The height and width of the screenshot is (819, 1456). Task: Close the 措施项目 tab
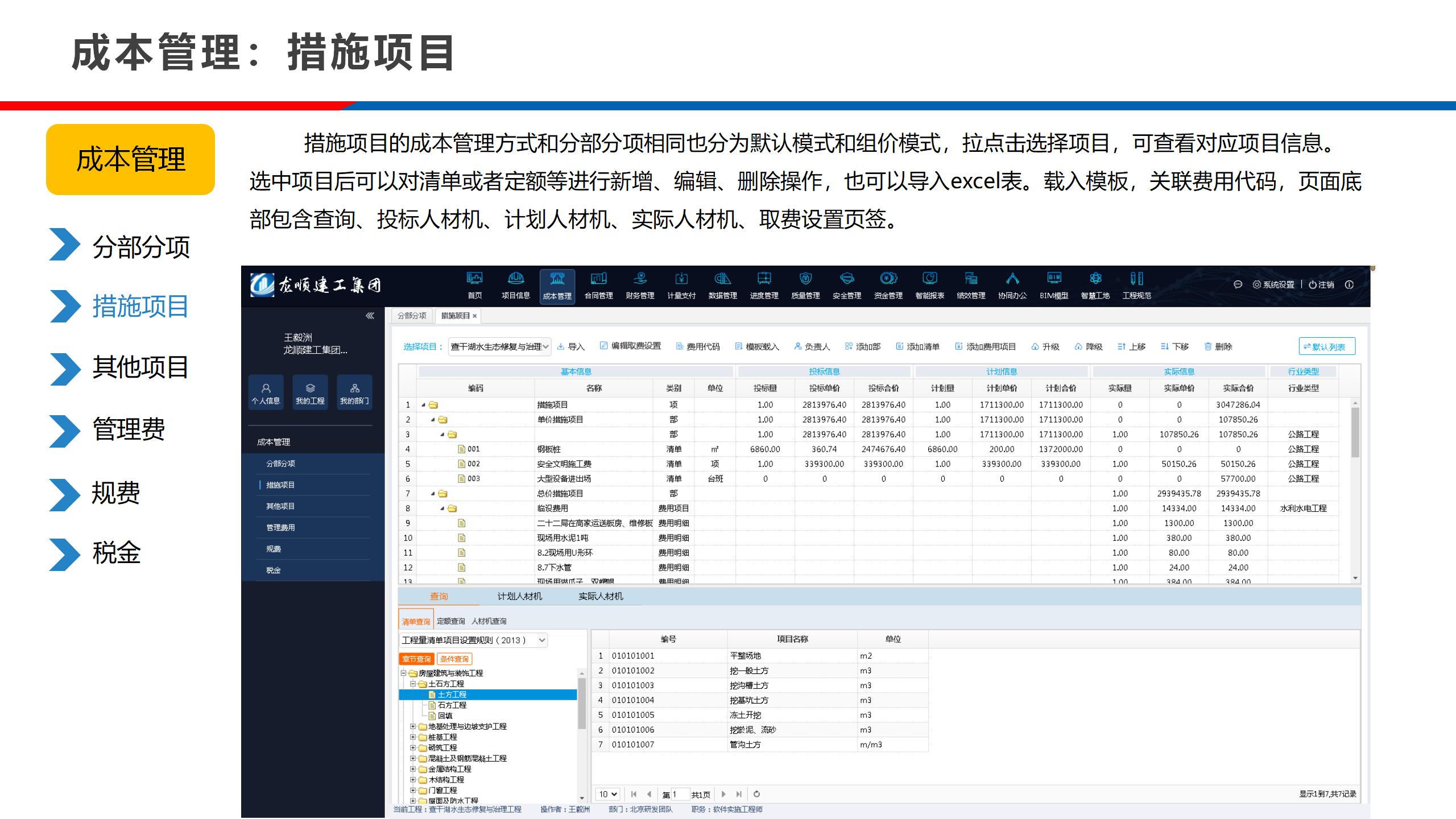475,316
